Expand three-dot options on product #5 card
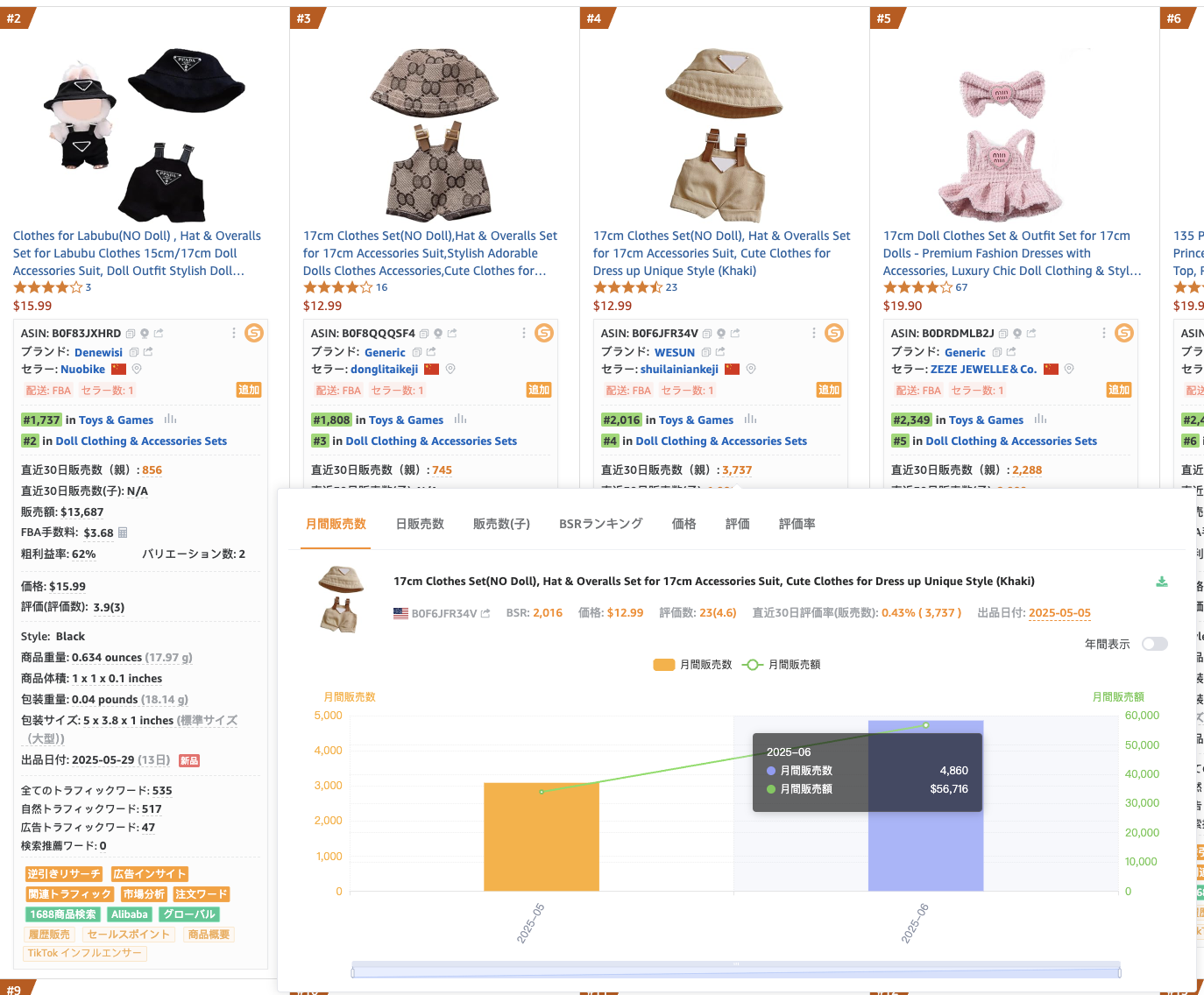Image resolution: width=1204 pixels, height=995 pixels. tap(1103, 333)
